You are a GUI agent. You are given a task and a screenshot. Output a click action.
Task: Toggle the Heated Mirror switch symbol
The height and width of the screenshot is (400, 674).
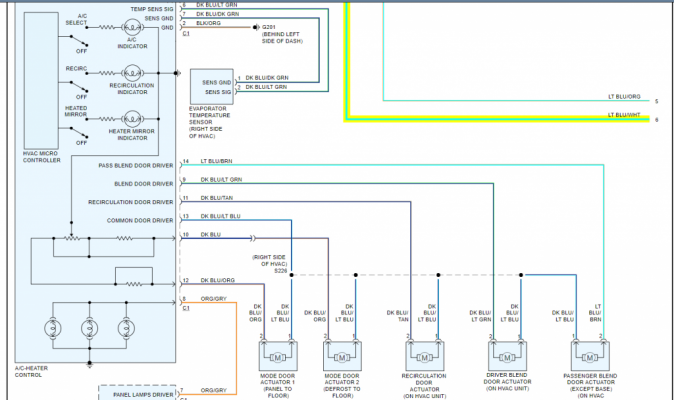pos(79,132)
